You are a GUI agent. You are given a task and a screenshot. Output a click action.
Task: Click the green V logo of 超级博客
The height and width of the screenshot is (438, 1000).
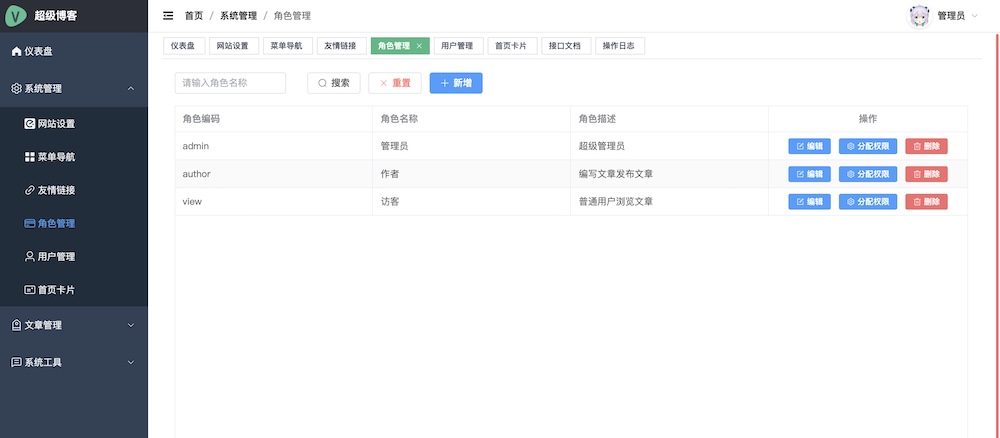click(x=15, y=15)
